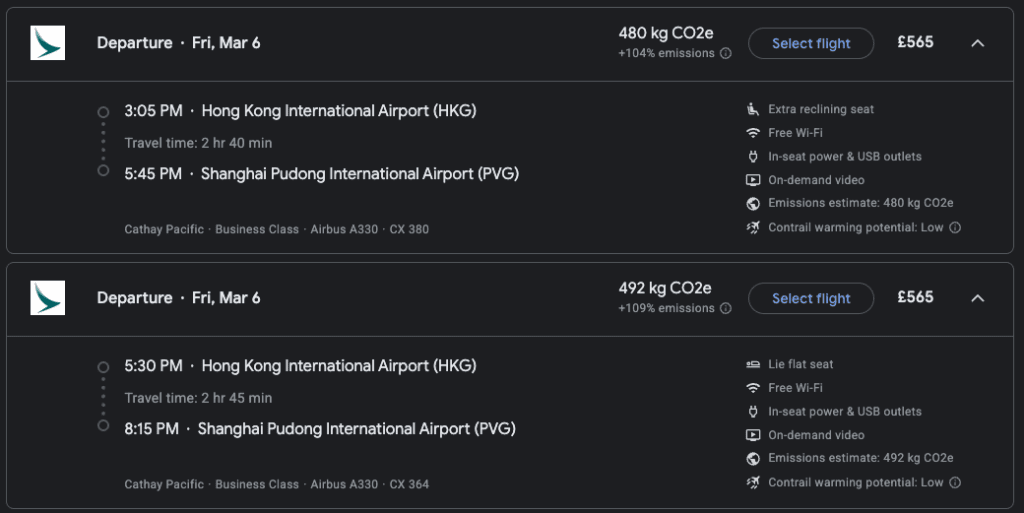Click the in-seat power outlet icon on the CX 364 flight

[753, 412]
